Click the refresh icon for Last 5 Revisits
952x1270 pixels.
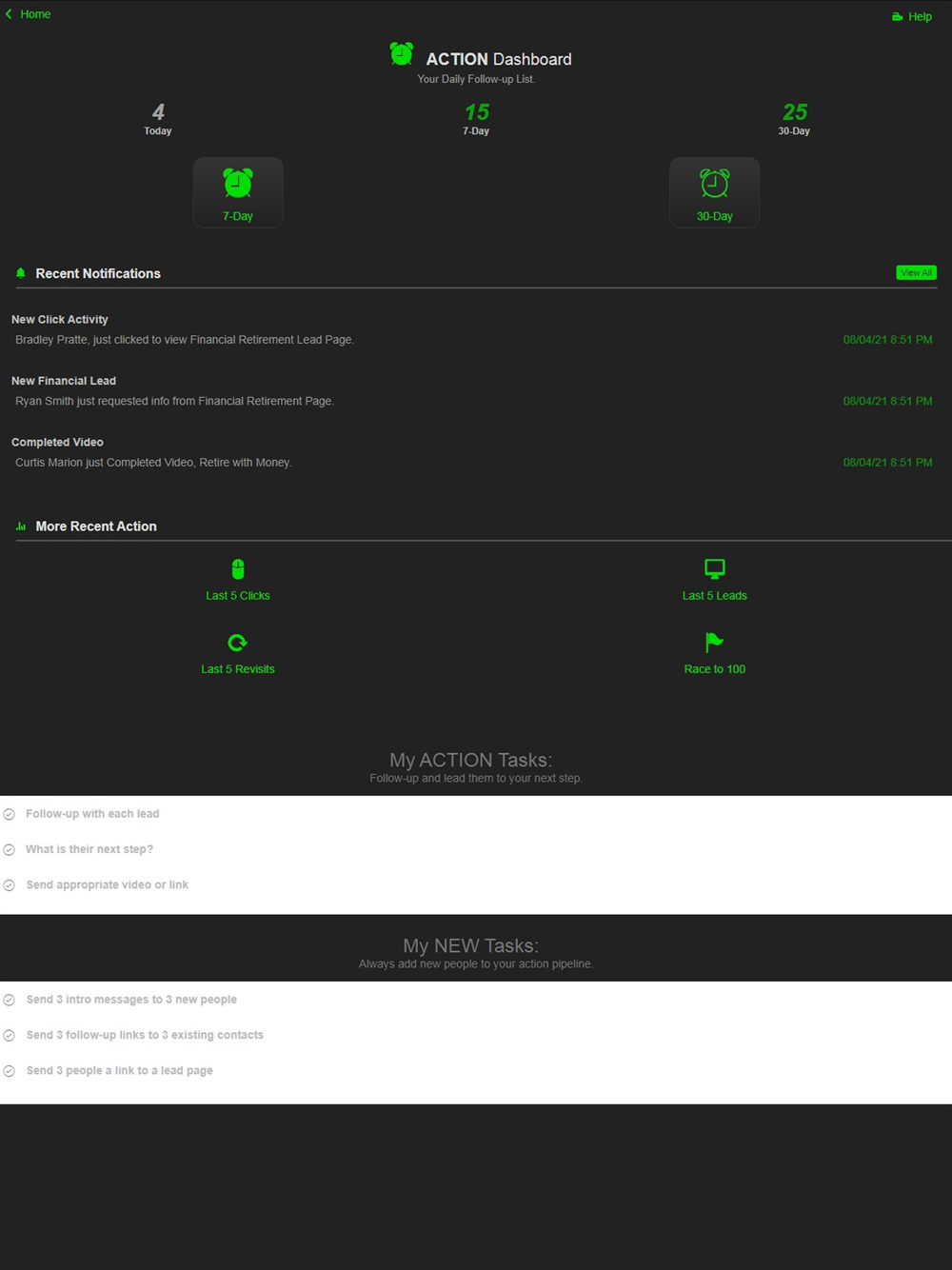click(x=238, y=643)
